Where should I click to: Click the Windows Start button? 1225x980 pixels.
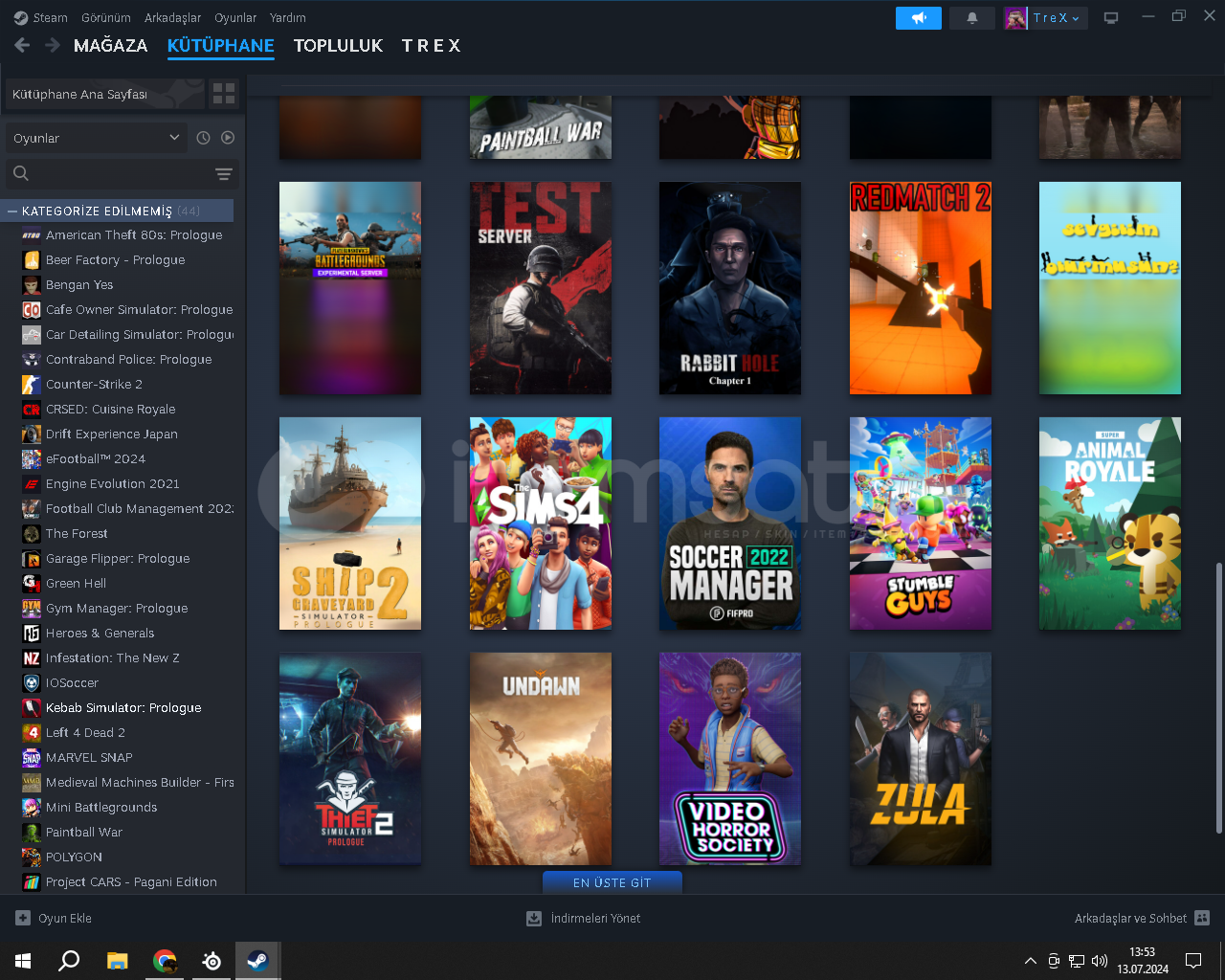coord(23,961)
